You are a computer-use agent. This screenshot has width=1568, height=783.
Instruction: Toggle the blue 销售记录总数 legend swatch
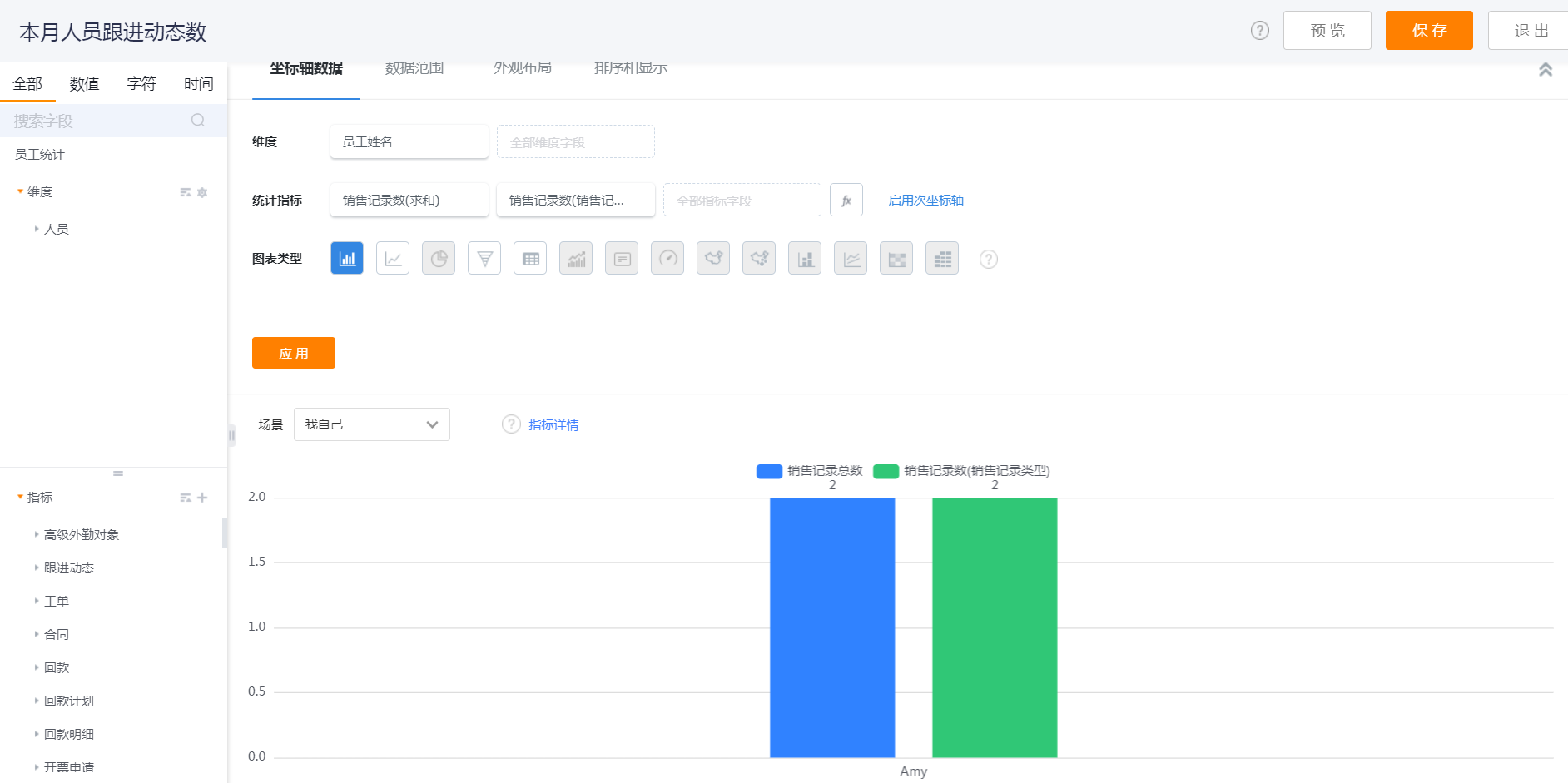(x=768, y=472)
